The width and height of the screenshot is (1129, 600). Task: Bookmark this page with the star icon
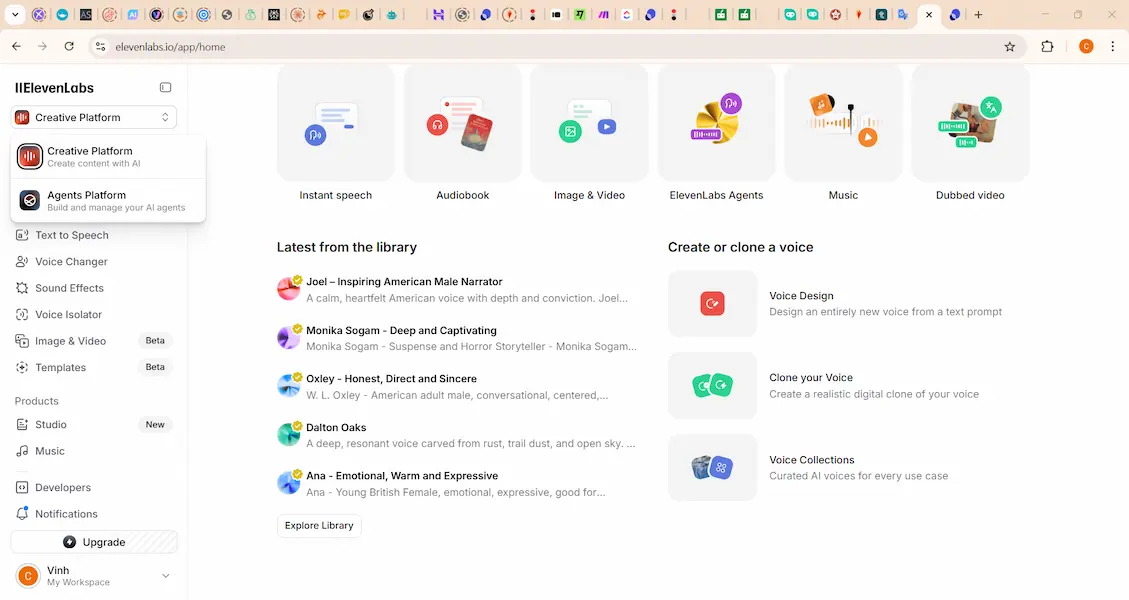click(x=1010, y=46)
